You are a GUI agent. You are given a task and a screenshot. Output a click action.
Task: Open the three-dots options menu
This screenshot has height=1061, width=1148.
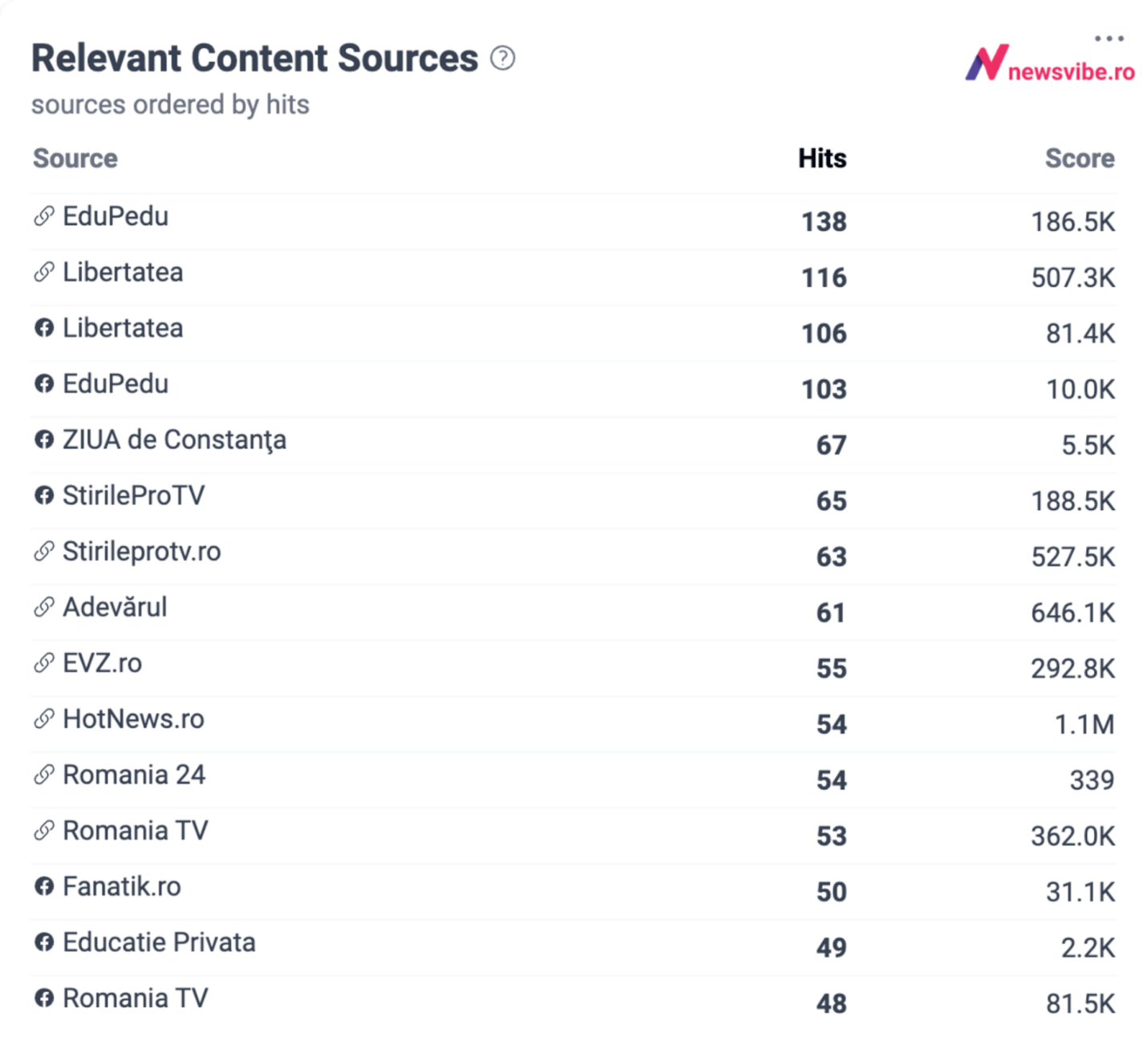point(1109,38)
